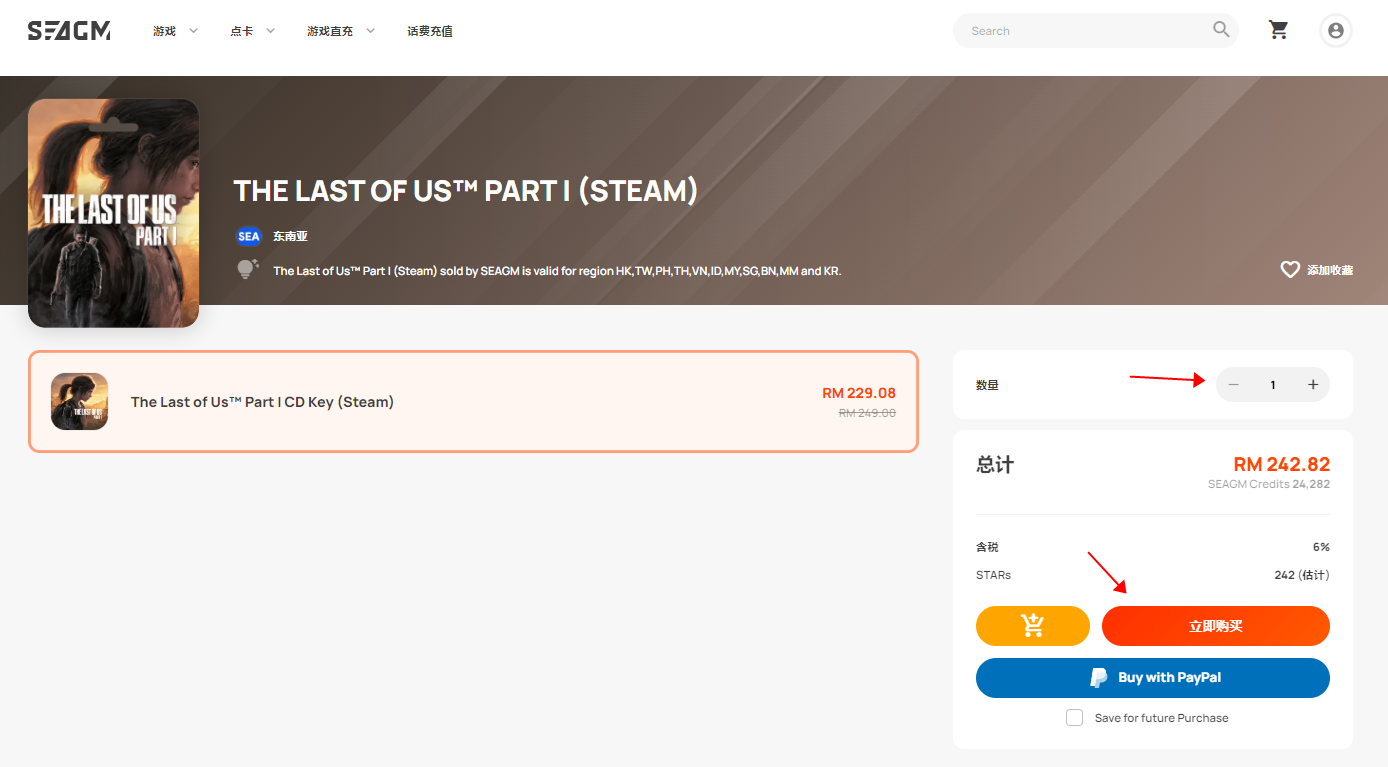
Task: Increase quantity with plus button
Action: pyautogui.click(x=1313, y=385)
